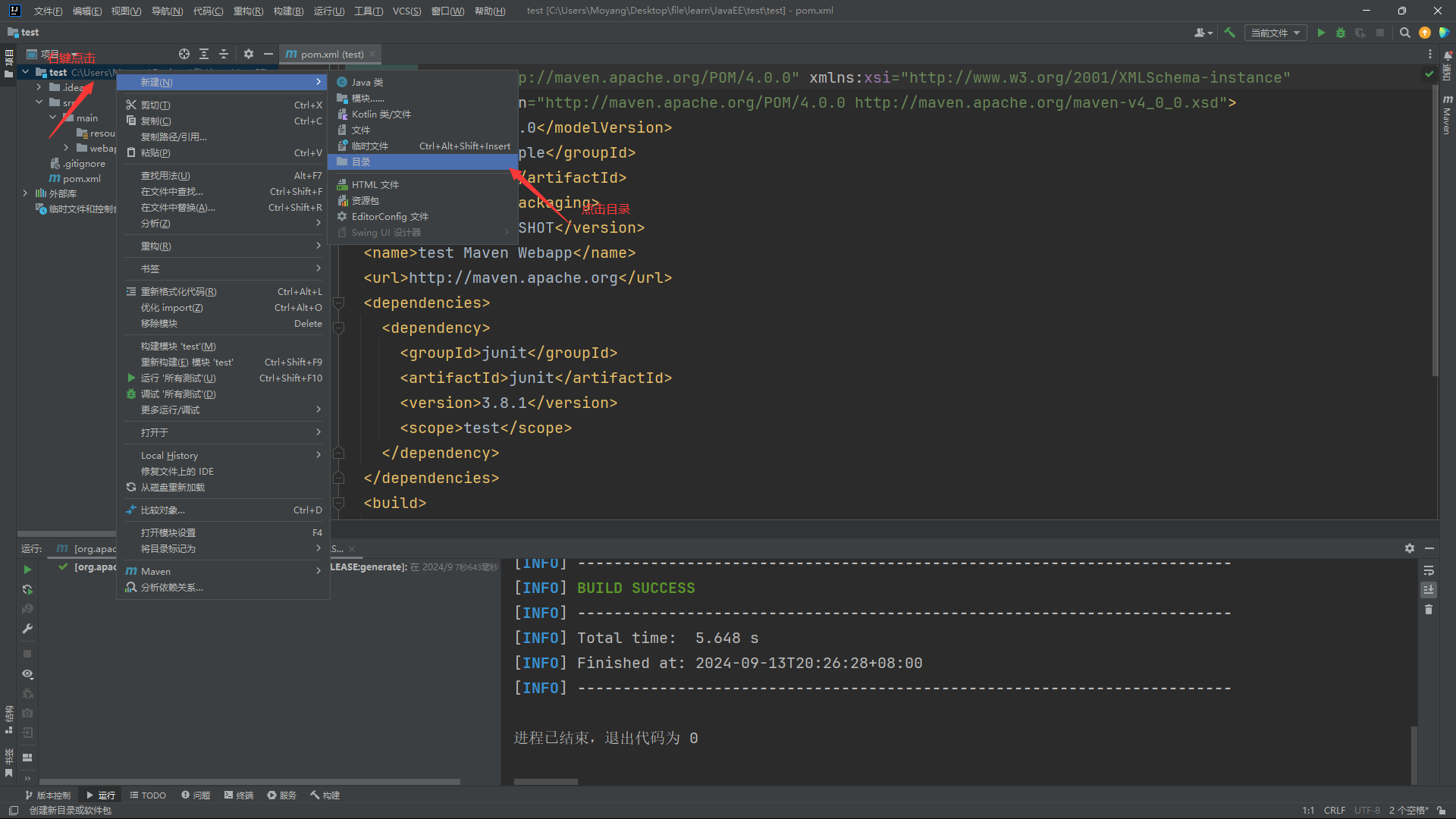The image size is (1456, 819).
Task: Click the locate target icon in the Project panel
Action: coord(184,54)
